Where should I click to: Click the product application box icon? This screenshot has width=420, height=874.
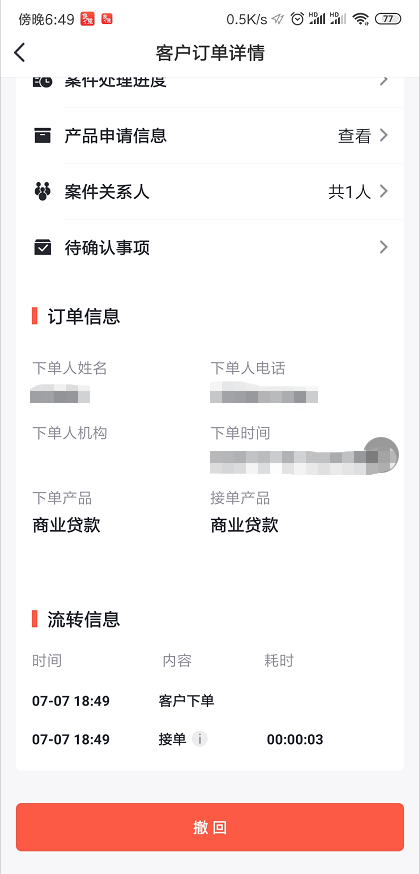coord(42,135)
